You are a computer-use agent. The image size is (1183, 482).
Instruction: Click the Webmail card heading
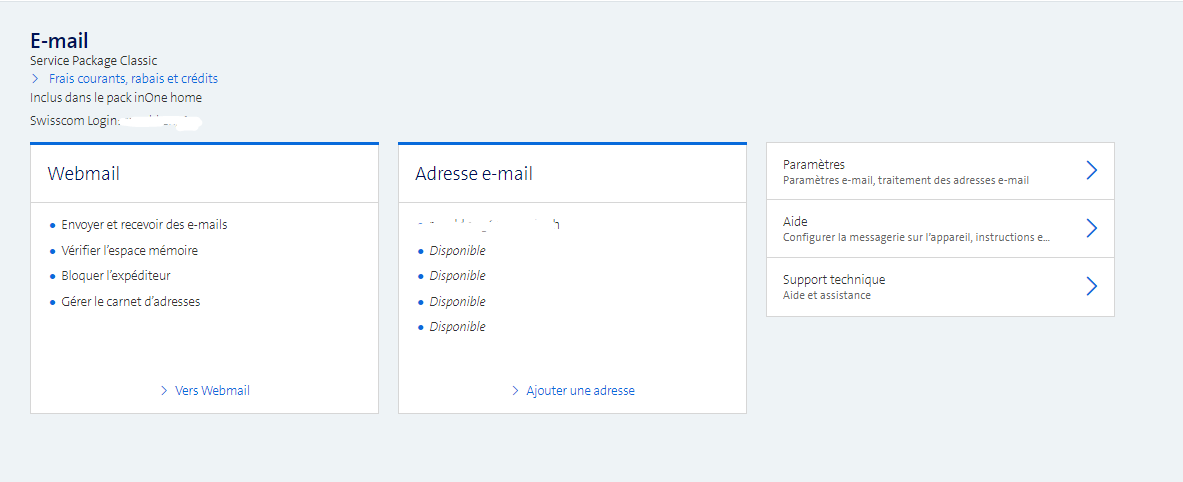[x=84, y=174]
